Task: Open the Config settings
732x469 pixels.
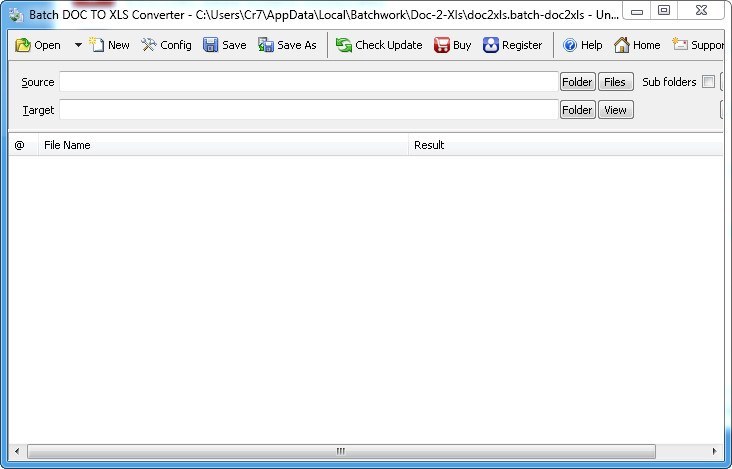Action: 167,45
